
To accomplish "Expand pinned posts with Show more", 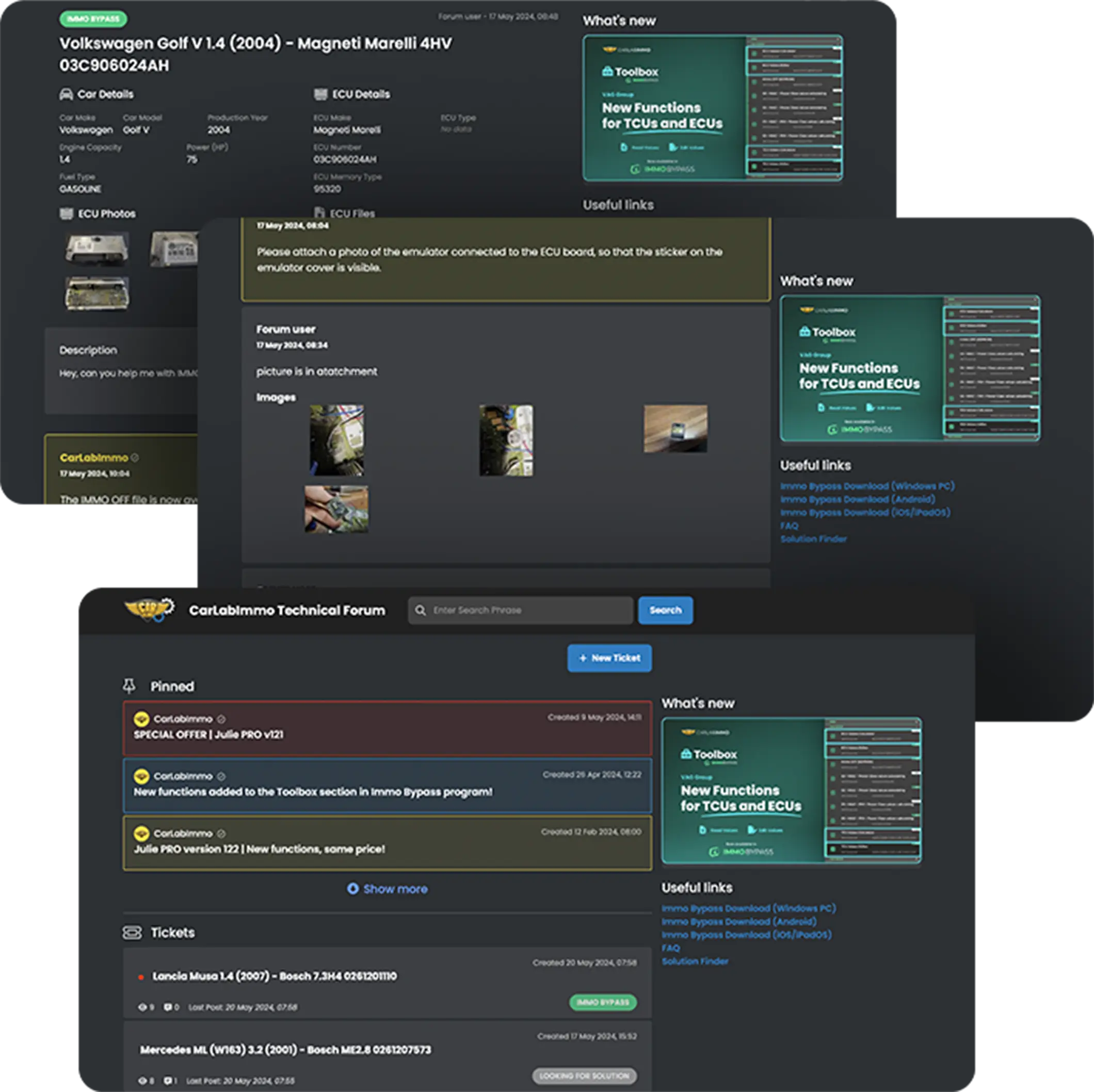I will point(388,889).
